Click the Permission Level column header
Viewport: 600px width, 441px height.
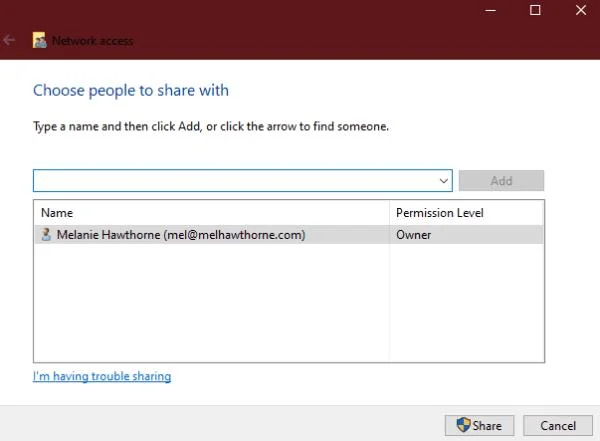click(466, 213)
